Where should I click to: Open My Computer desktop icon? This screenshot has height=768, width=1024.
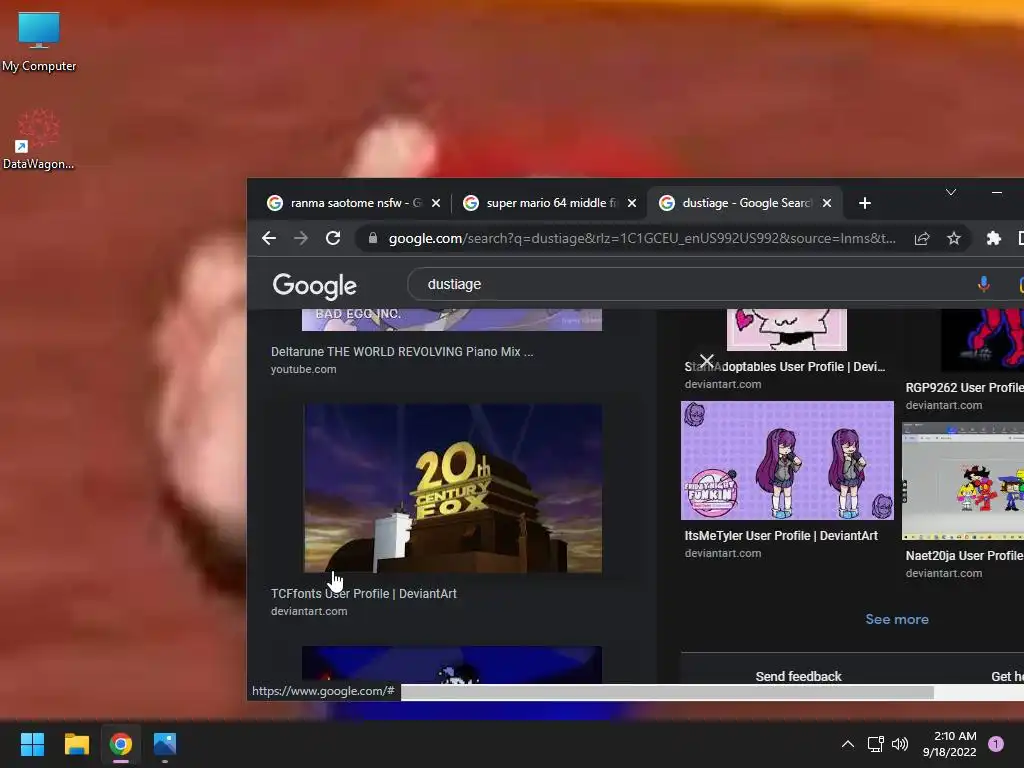tap(39, 42)
